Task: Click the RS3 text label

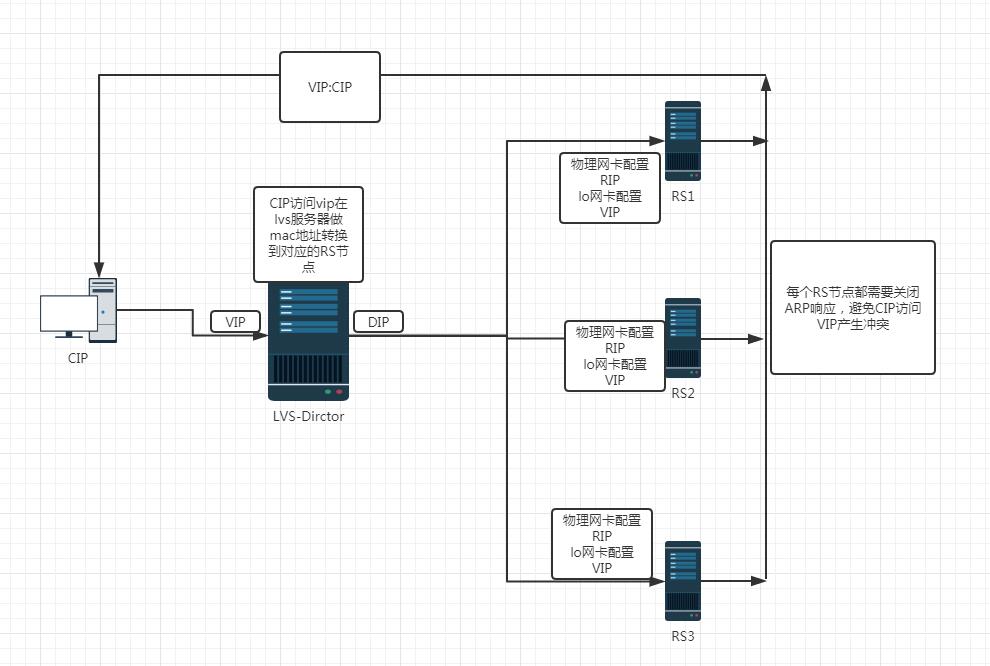Action: pos(683,635)
